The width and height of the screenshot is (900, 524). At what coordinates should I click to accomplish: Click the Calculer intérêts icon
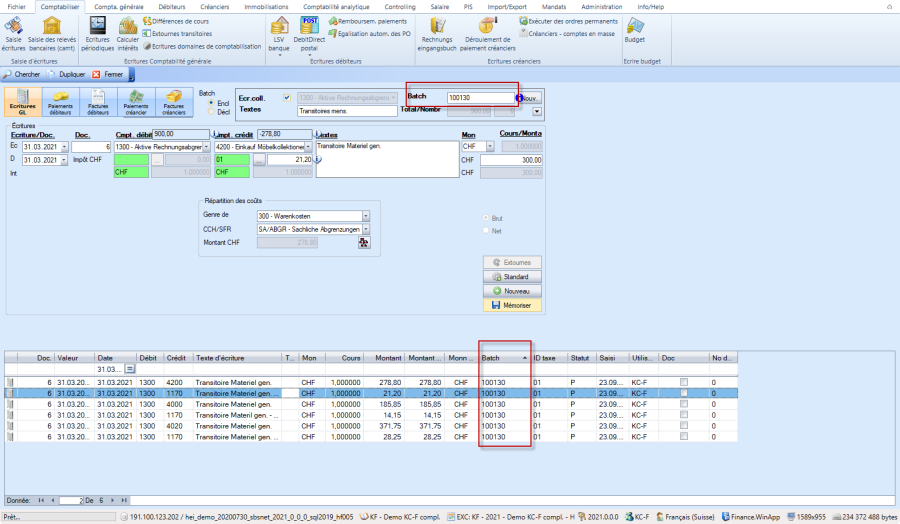tap(128, 30)
